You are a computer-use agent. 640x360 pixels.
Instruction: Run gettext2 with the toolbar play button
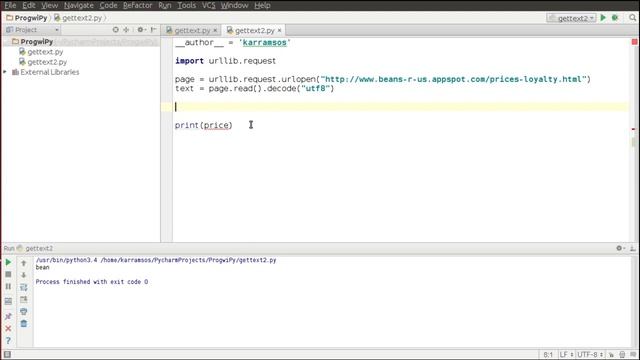pyautogui.click(x=603, y=18)
